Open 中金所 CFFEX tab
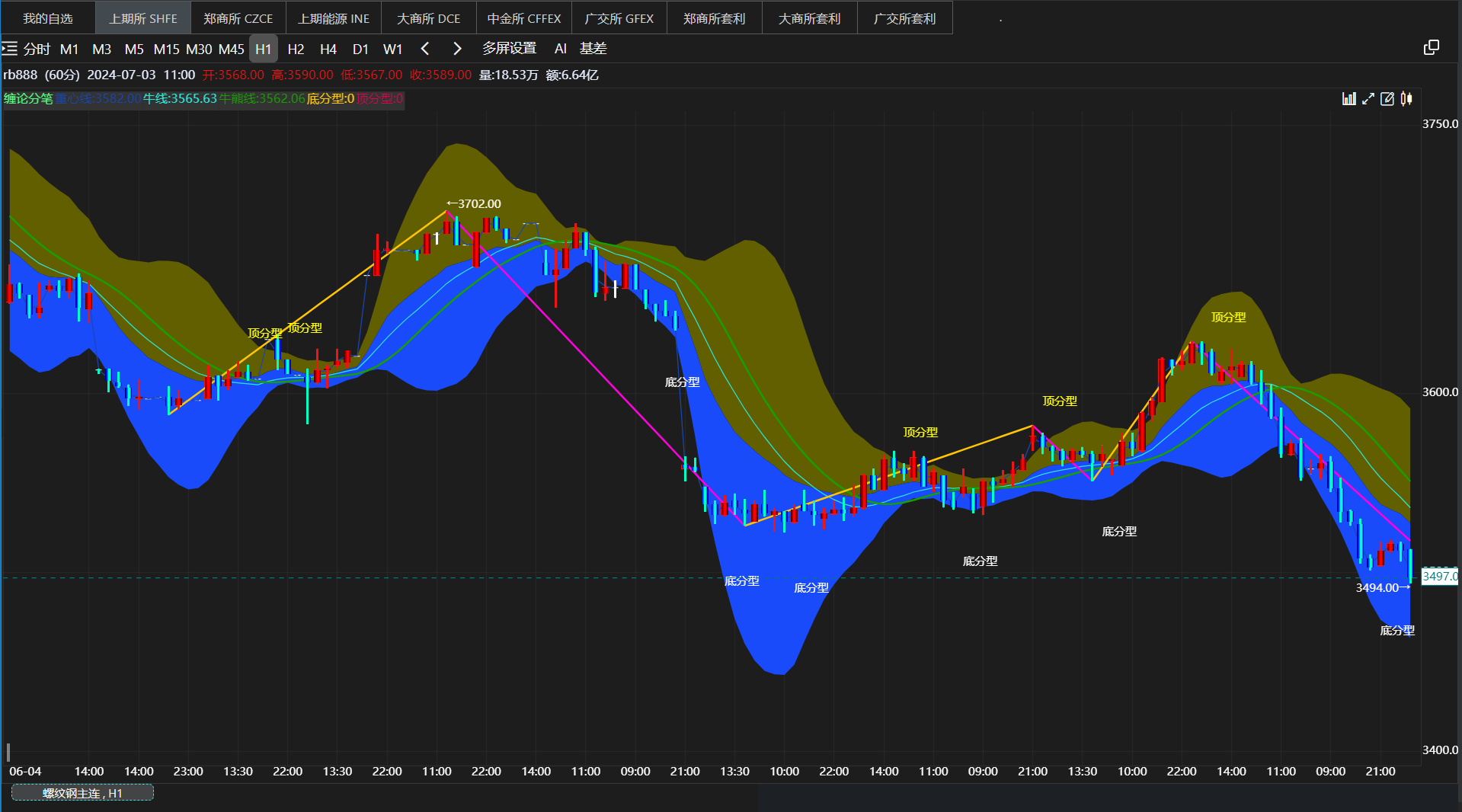1462x812 pixels. [x=524, y=18]
